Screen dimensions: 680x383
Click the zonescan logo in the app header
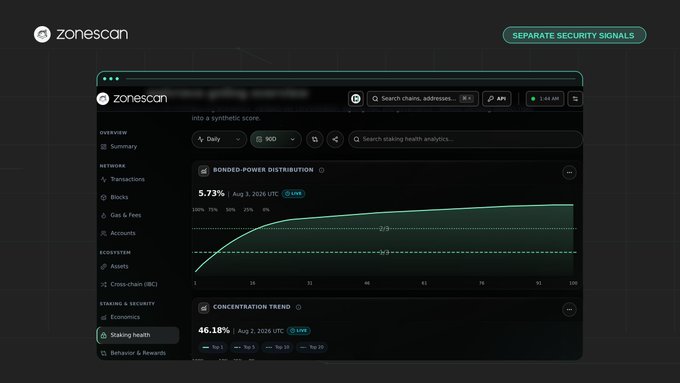[x=132, y=98]
